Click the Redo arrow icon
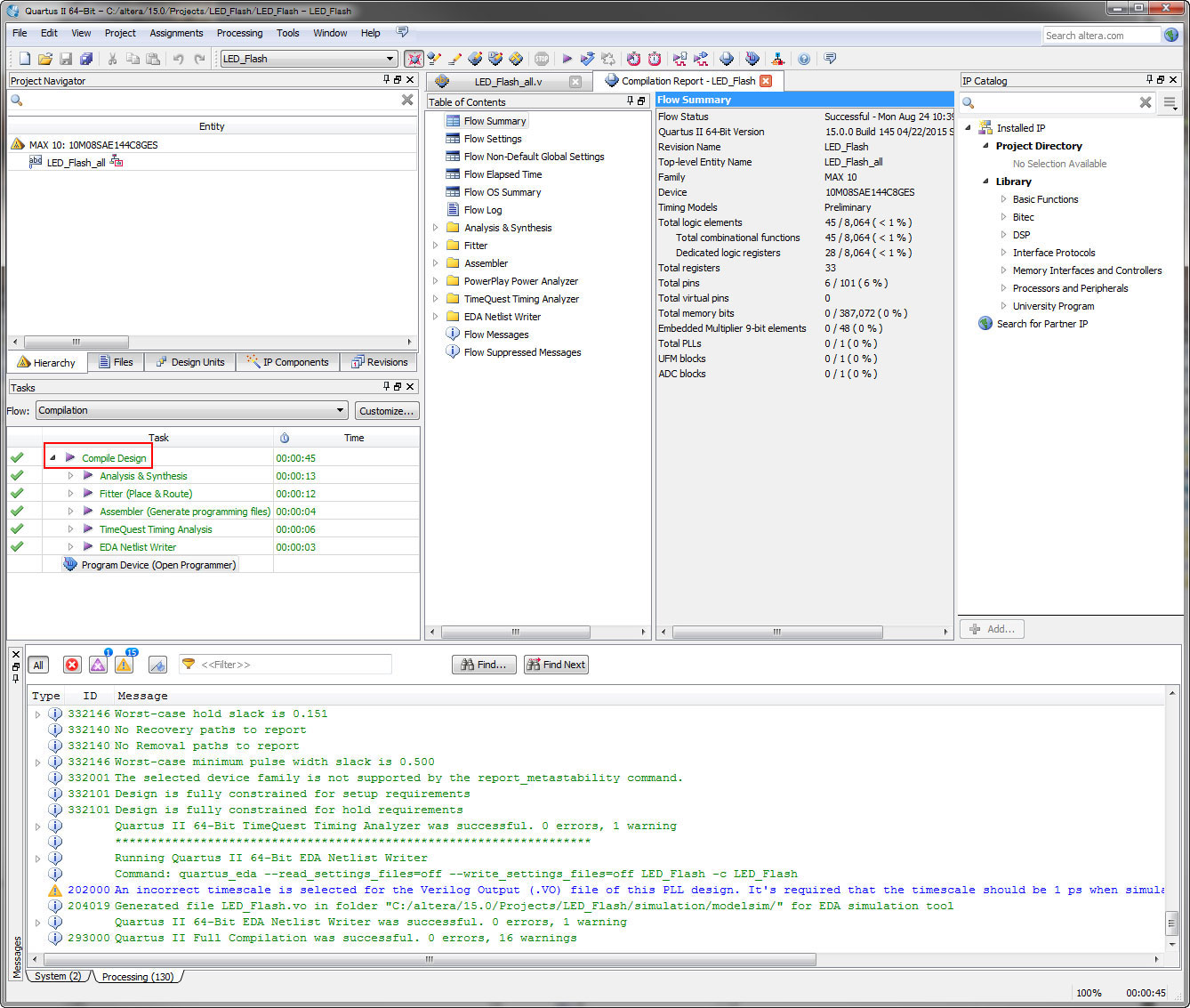This screenshot has width=1190, height=1008. pos(199,59)
